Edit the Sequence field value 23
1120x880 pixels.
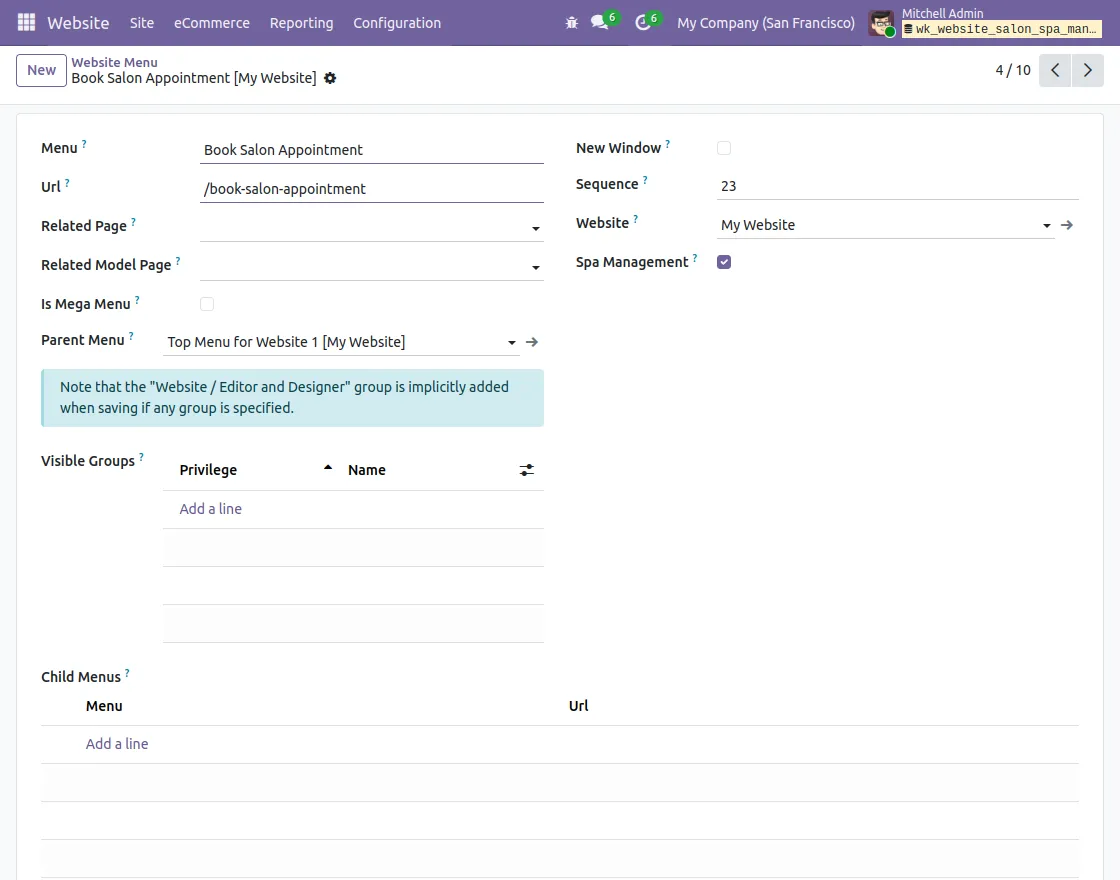pyautogui.click(x=898, y=186)
